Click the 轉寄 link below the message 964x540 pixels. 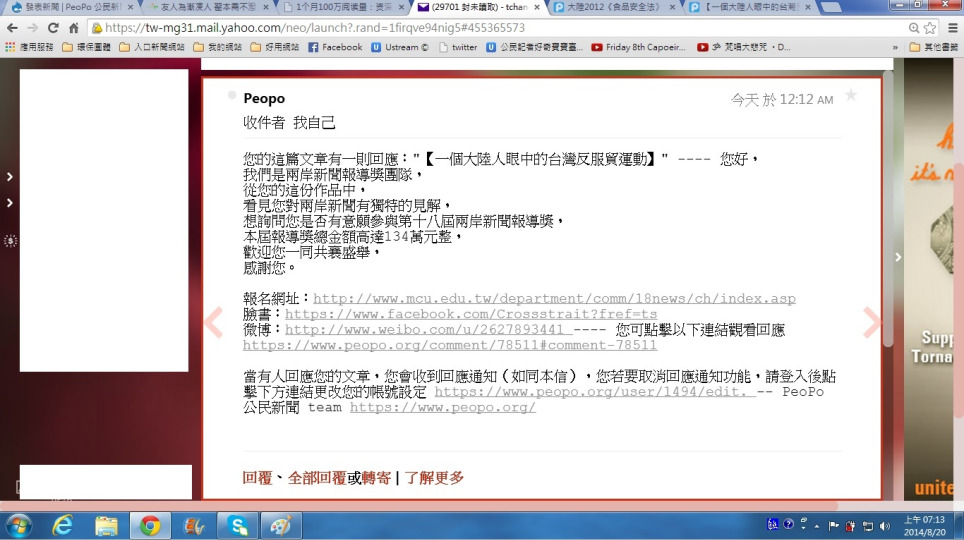point(376,478)
